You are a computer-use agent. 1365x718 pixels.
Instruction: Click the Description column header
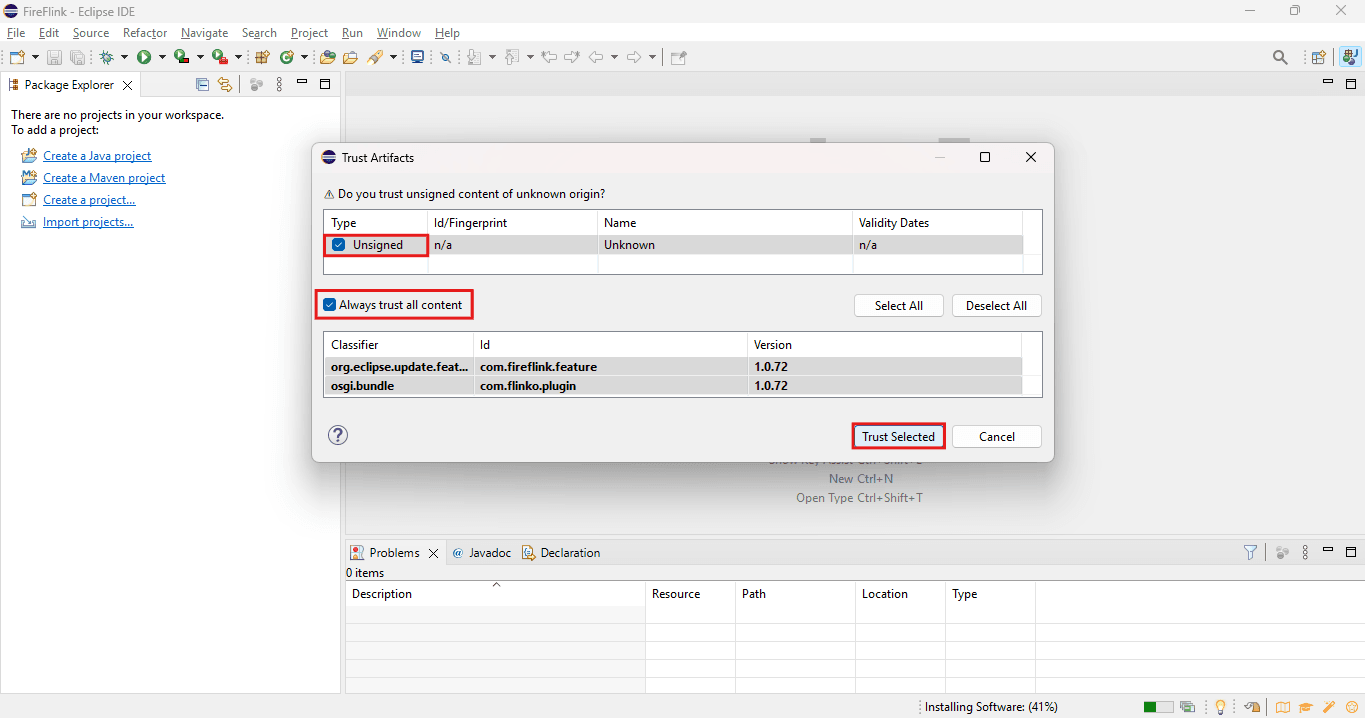(x=496, y=594)
